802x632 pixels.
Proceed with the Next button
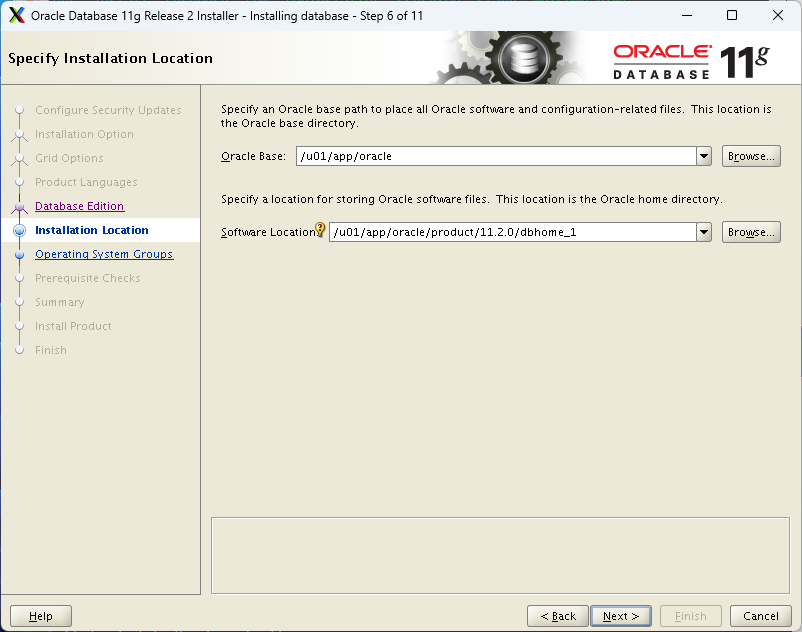point(621,616)
